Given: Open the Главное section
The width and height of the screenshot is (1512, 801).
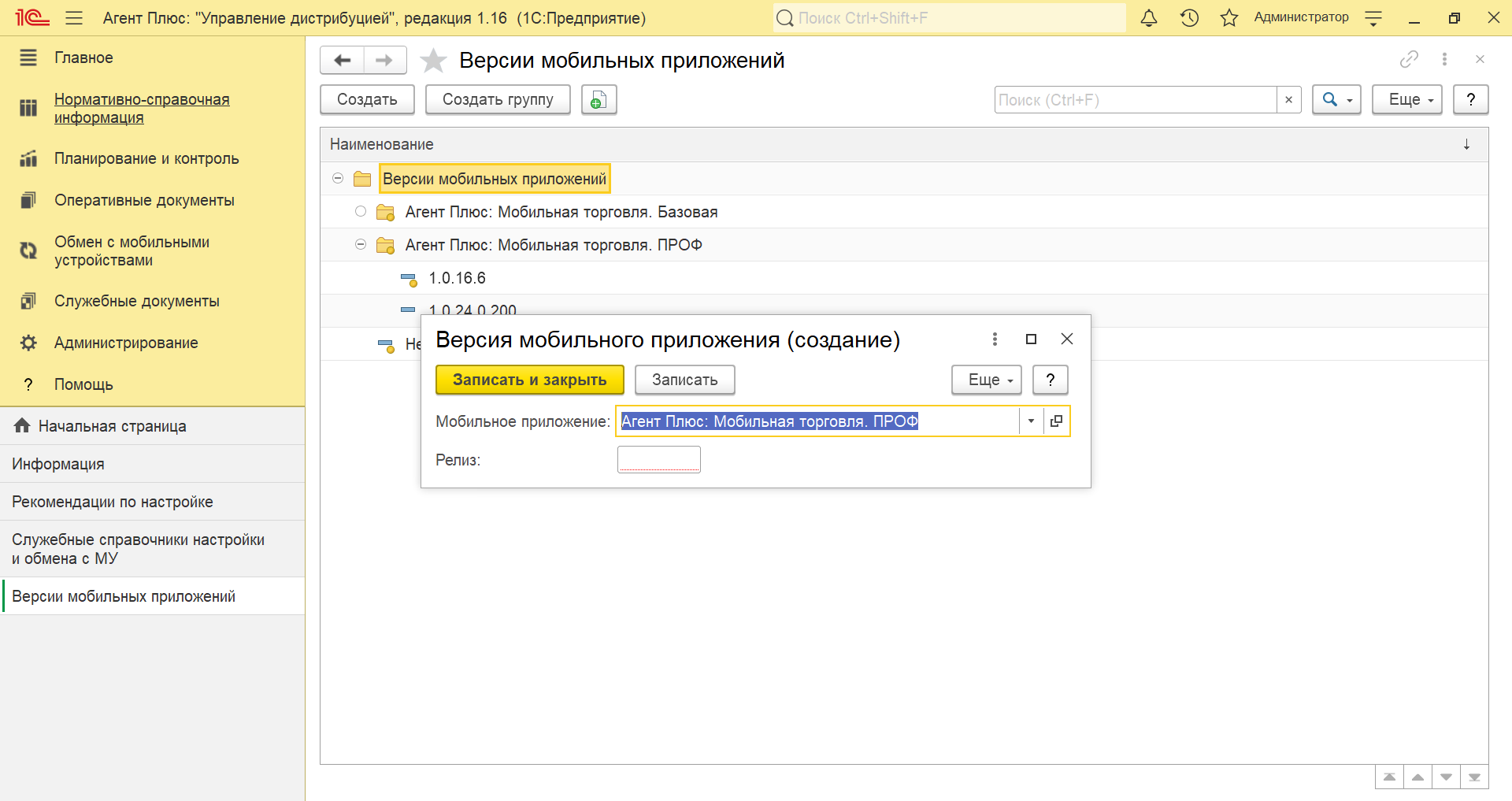Looking at the screenshot, I should (83, 57).
